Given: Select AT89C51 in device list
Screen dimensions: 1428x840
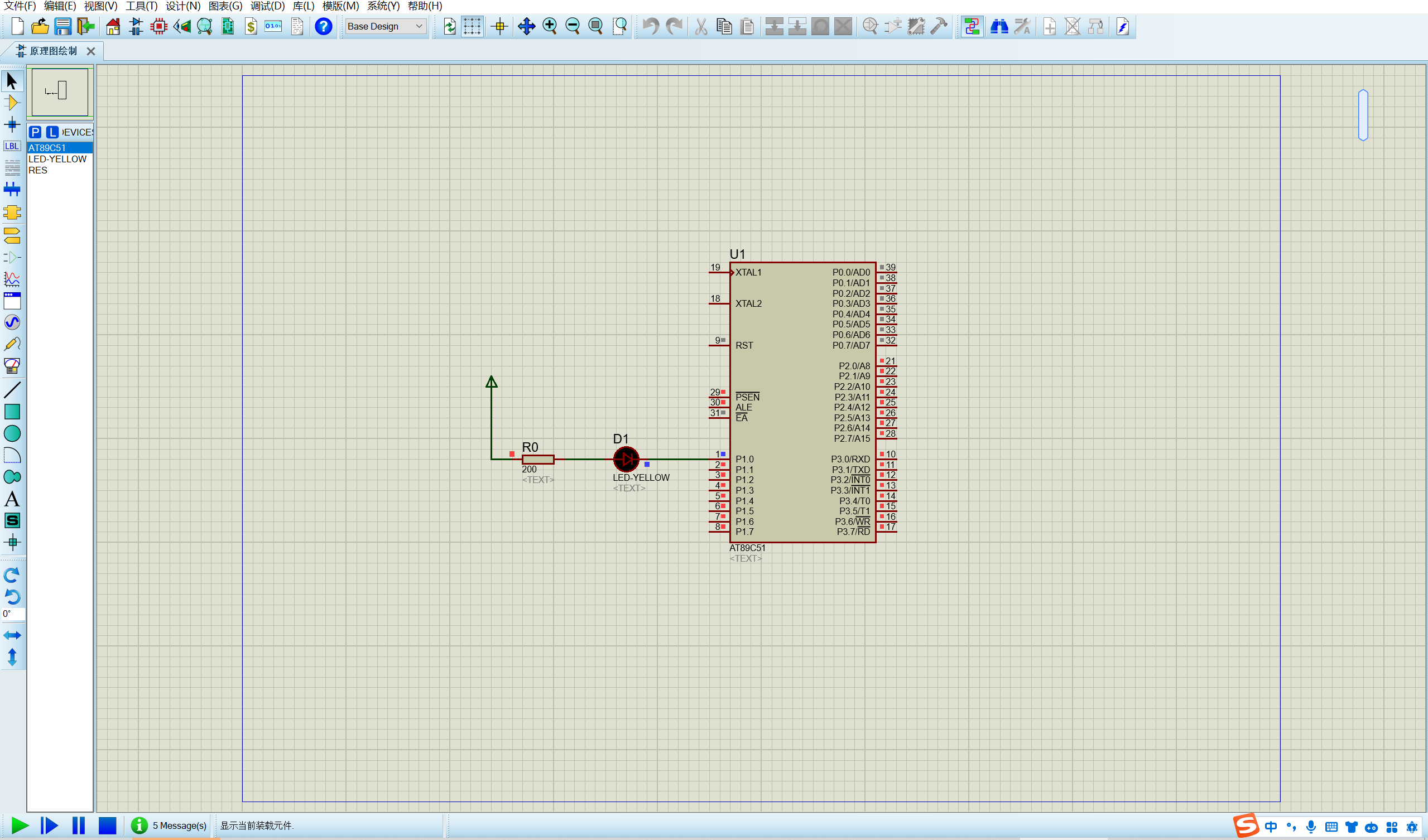Looking at the screenshot, I should click(x=60, y=148).
